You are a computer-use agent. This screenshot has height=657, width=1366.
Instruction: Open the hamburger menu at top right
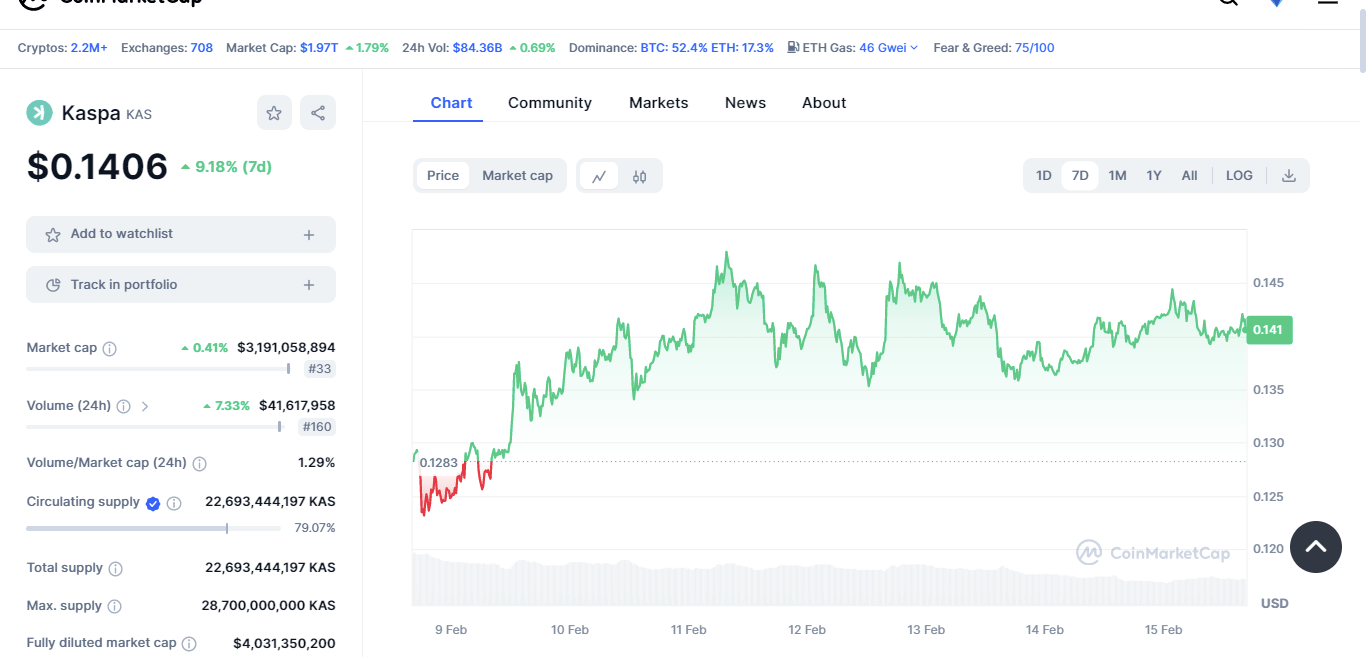[x=1327, y=3]
